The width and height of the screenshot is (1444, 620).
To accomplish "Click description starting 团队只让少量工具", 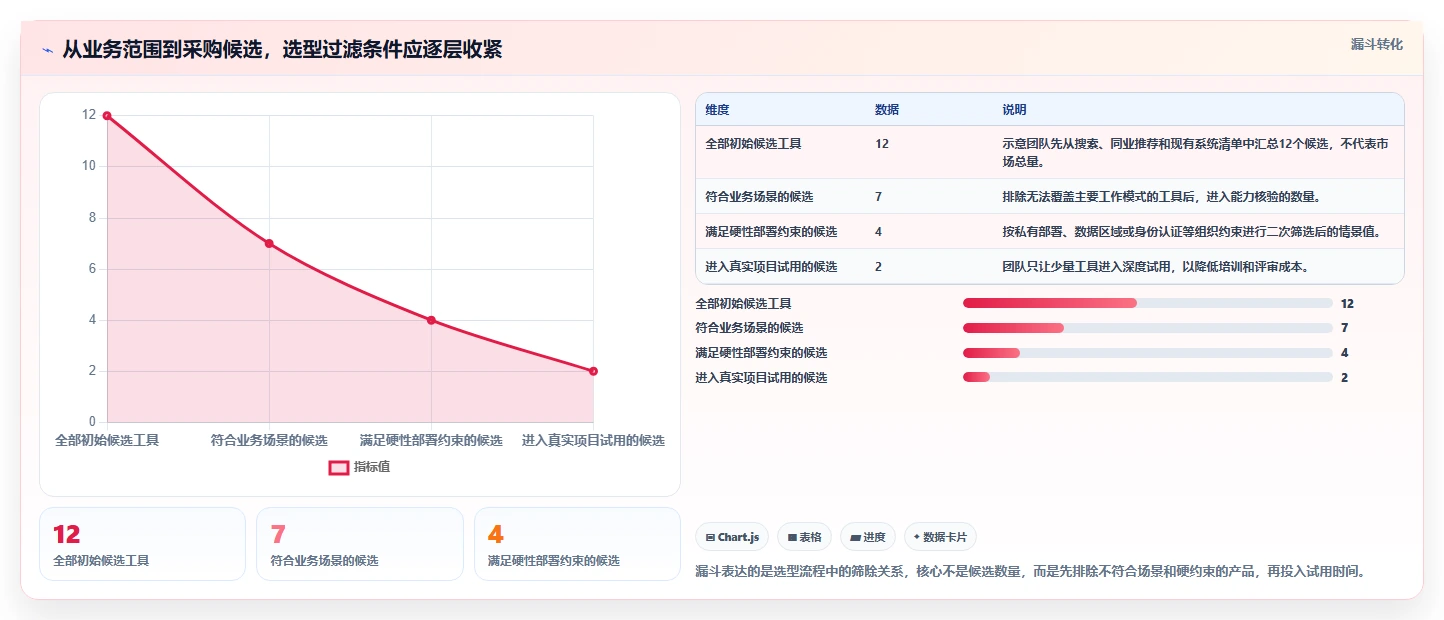I will [x=1155, y=267].
